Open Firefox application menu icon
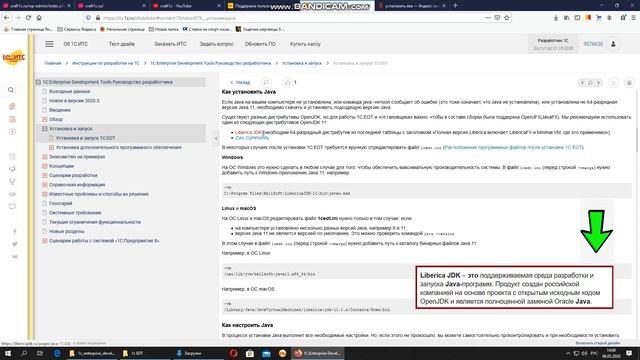 click(633, 18)
